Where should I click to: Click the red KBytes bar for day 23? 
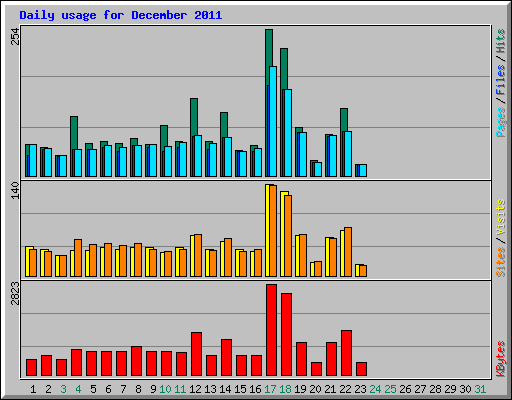[x=361, y=369]
